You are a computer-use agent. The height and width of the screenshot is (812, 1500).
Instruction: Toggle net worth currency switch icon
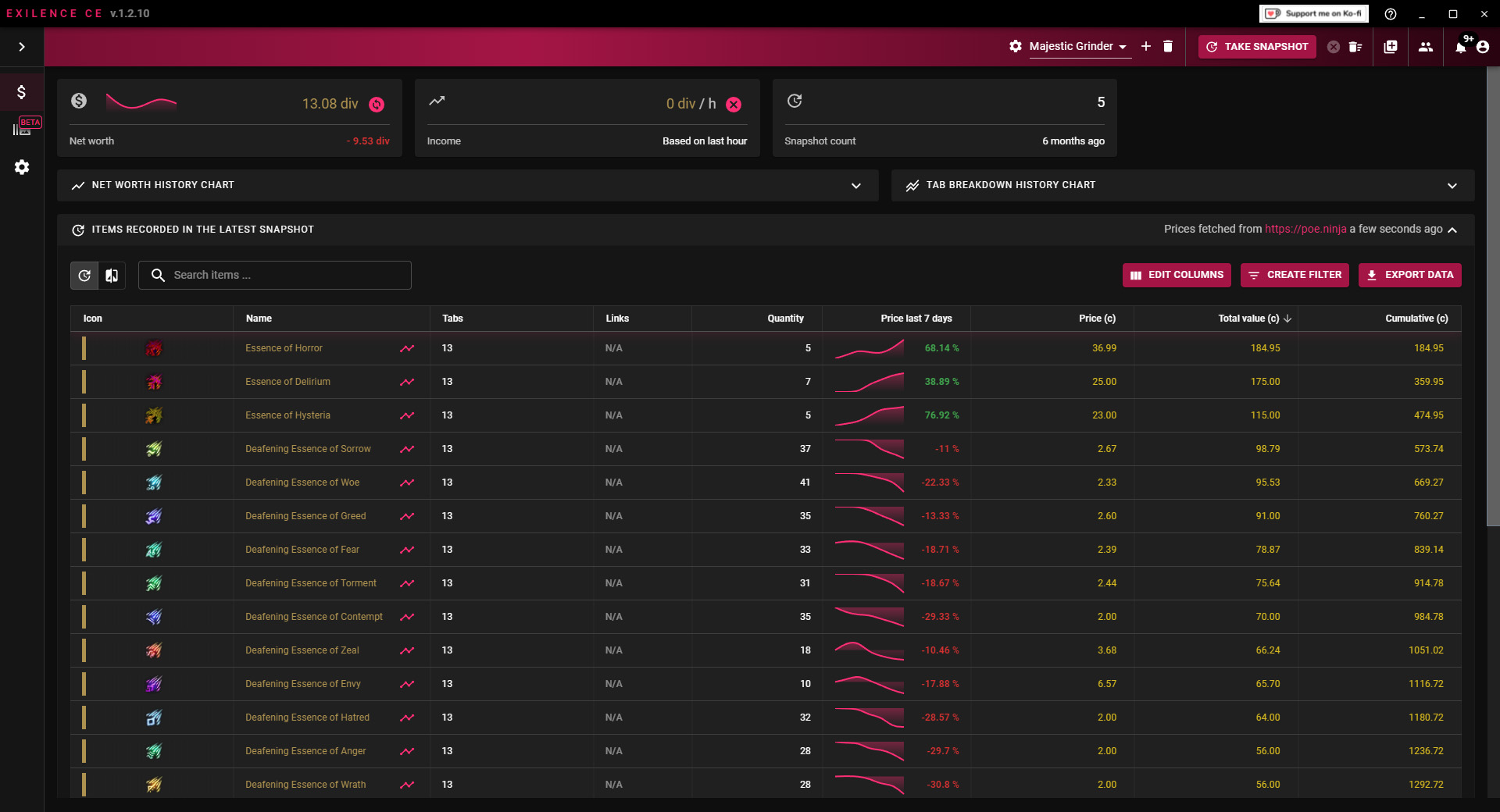377,105
